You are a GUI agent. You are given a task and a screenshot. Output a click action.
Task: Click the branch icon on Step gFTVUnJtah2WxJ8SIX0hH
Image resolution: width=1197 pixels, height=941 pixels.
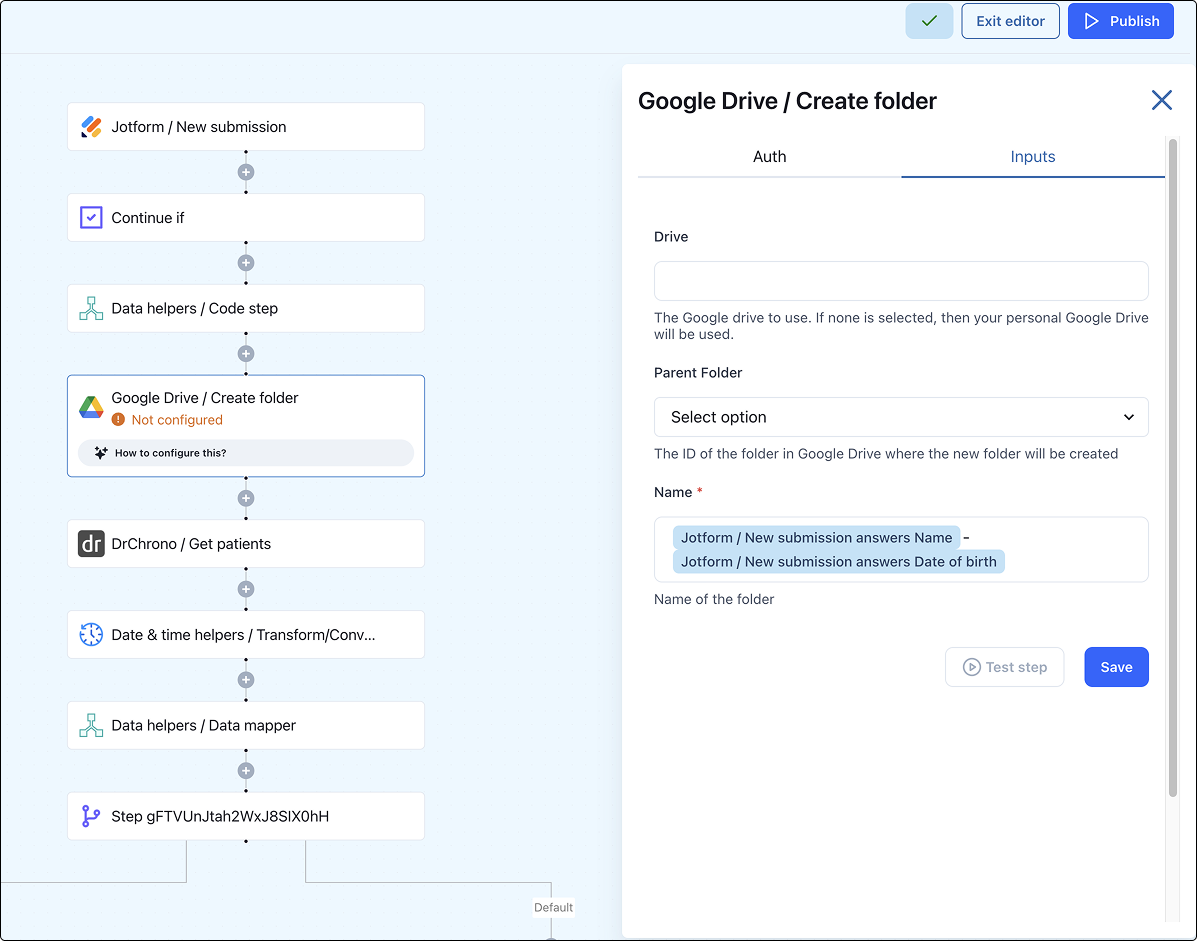pyautogui.click(x=92, y=816)
